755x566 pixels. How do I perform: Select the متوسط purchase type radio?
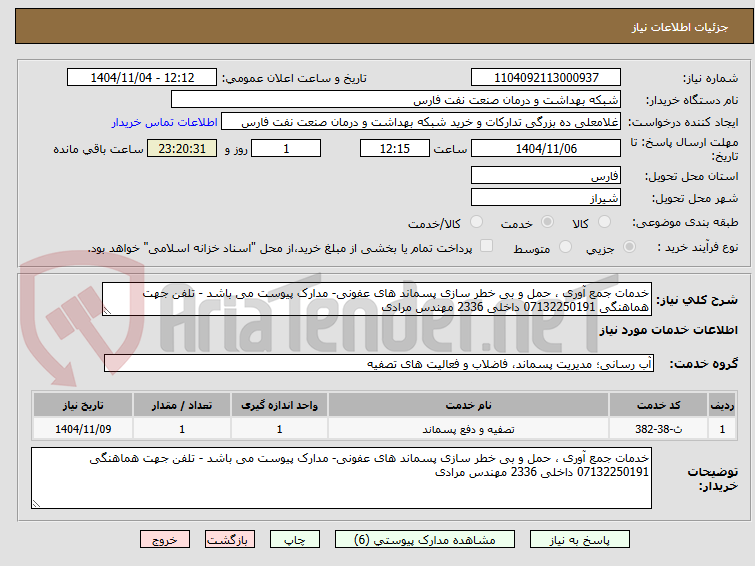(x=565, y=247)
